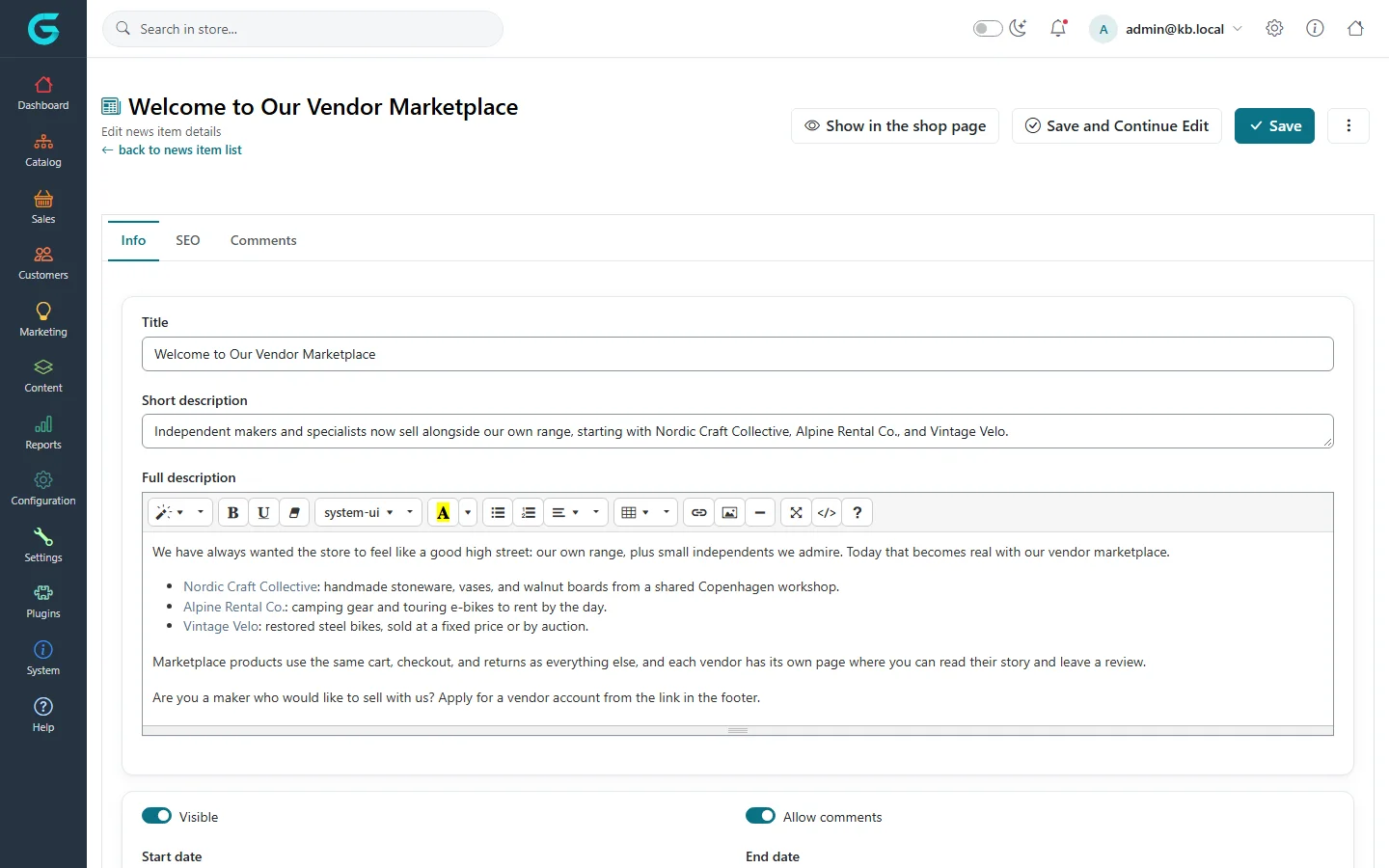The width and height of the screenshot is (1389, 868).
Task: Insert a hyperlink with the link icon
Action: tap(699, 513)
